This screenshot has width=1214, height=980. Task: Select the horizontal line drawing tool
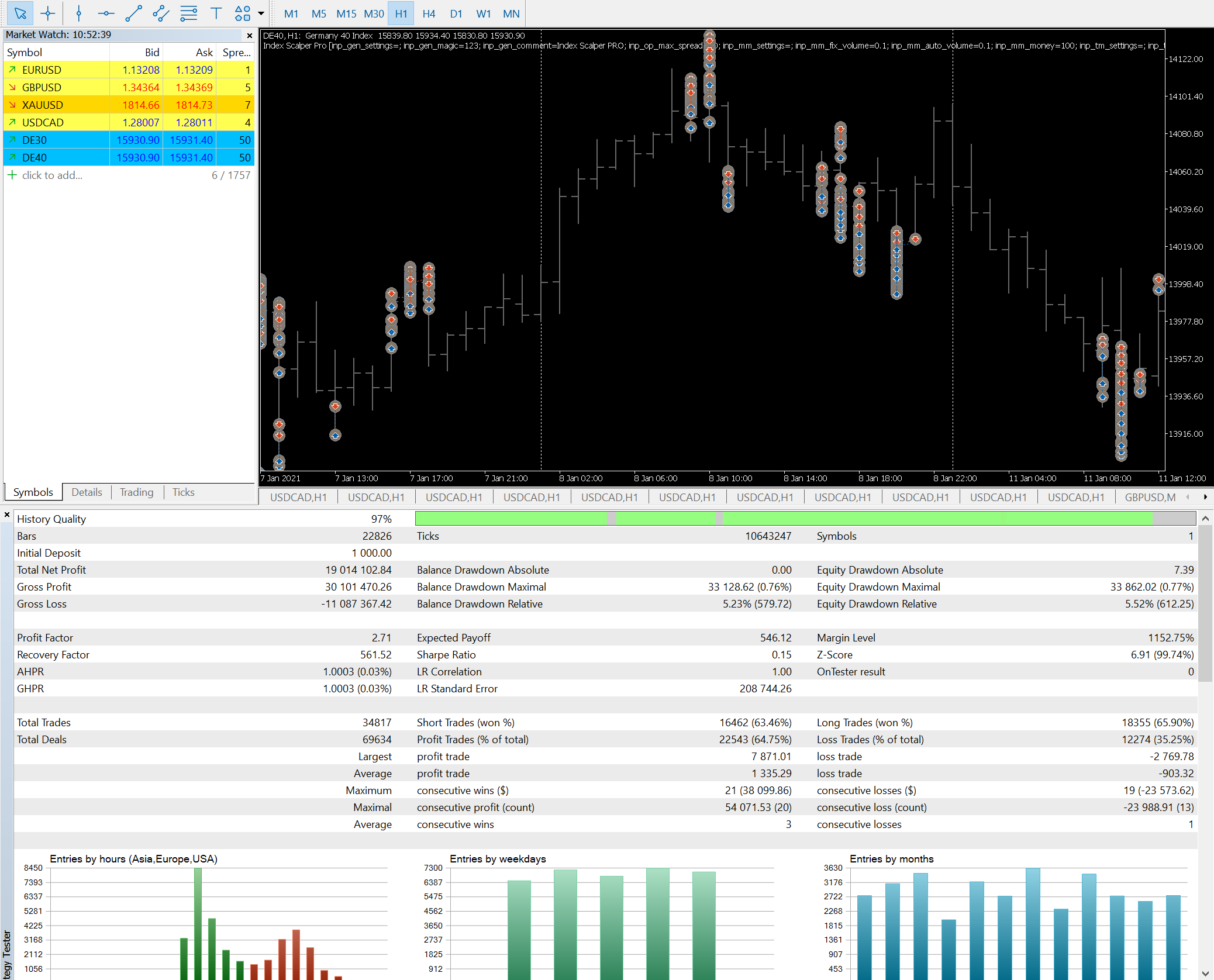106,13
